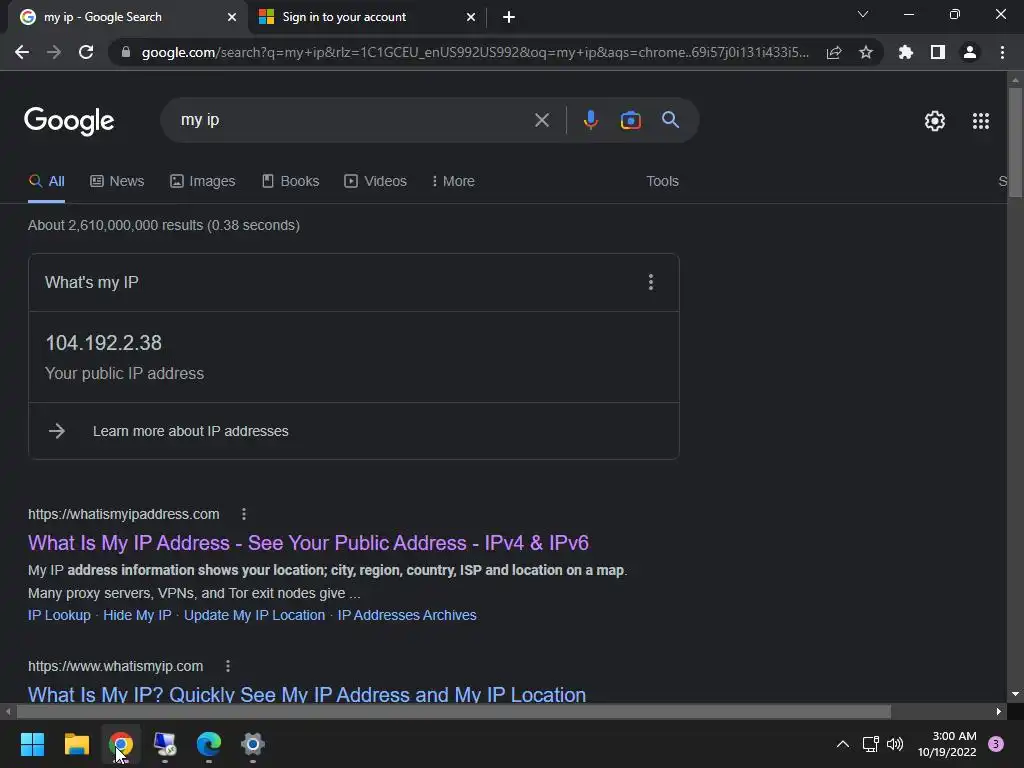Viewport: 1024px width, 768px height.
Task: Click the https://www.whatismyip.com URL text
Action: [116, 666]
